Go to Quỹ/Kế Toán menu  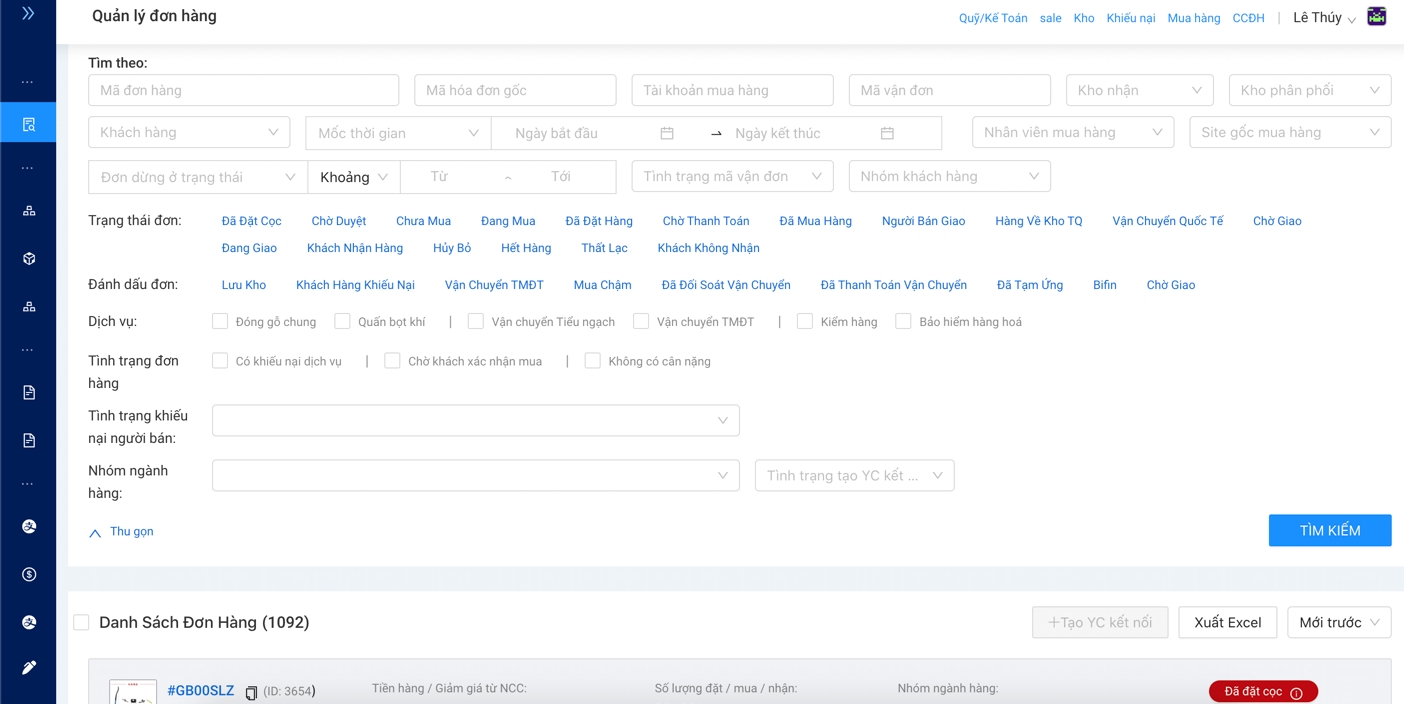tap(992, 18)
